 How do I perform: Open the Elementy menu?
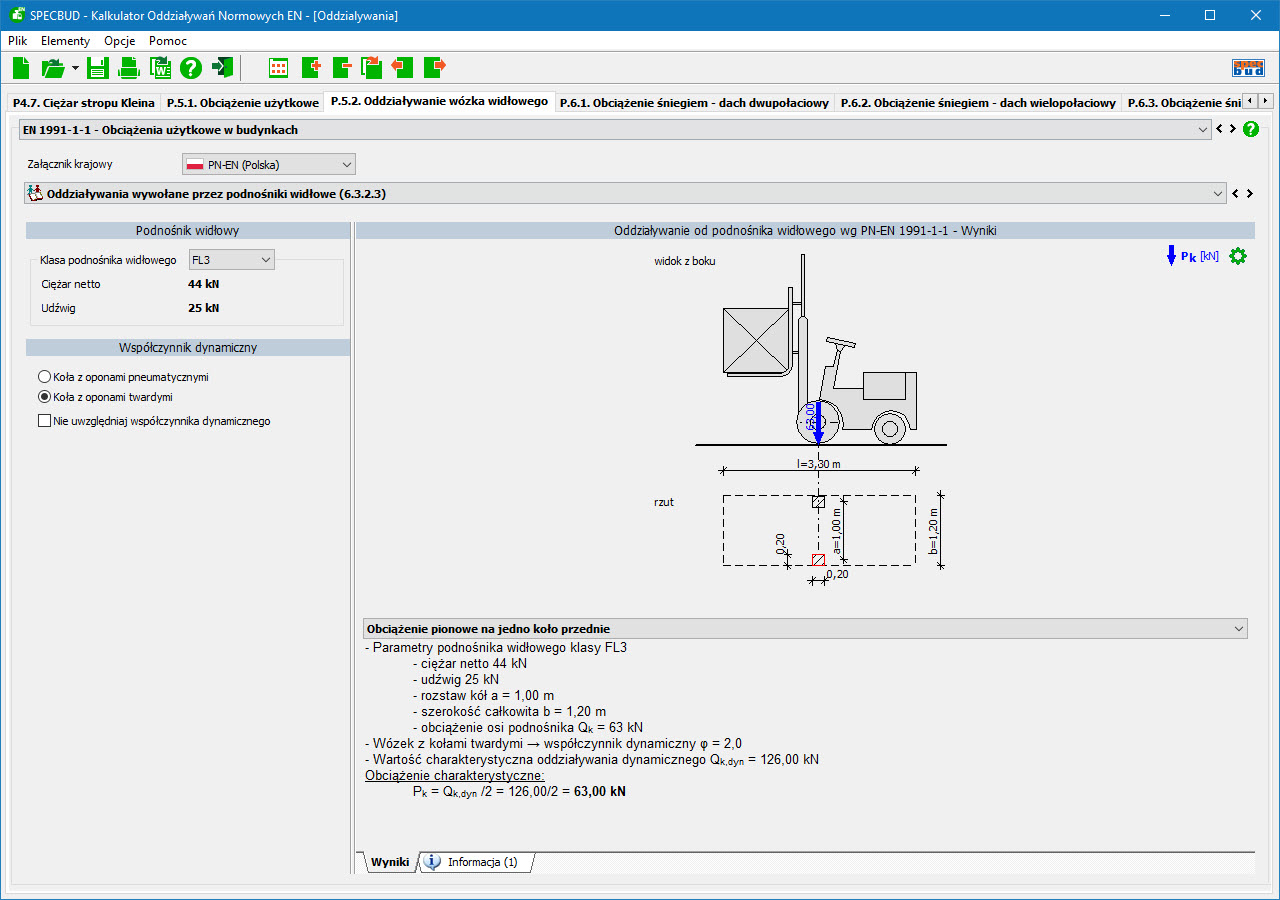65,41
